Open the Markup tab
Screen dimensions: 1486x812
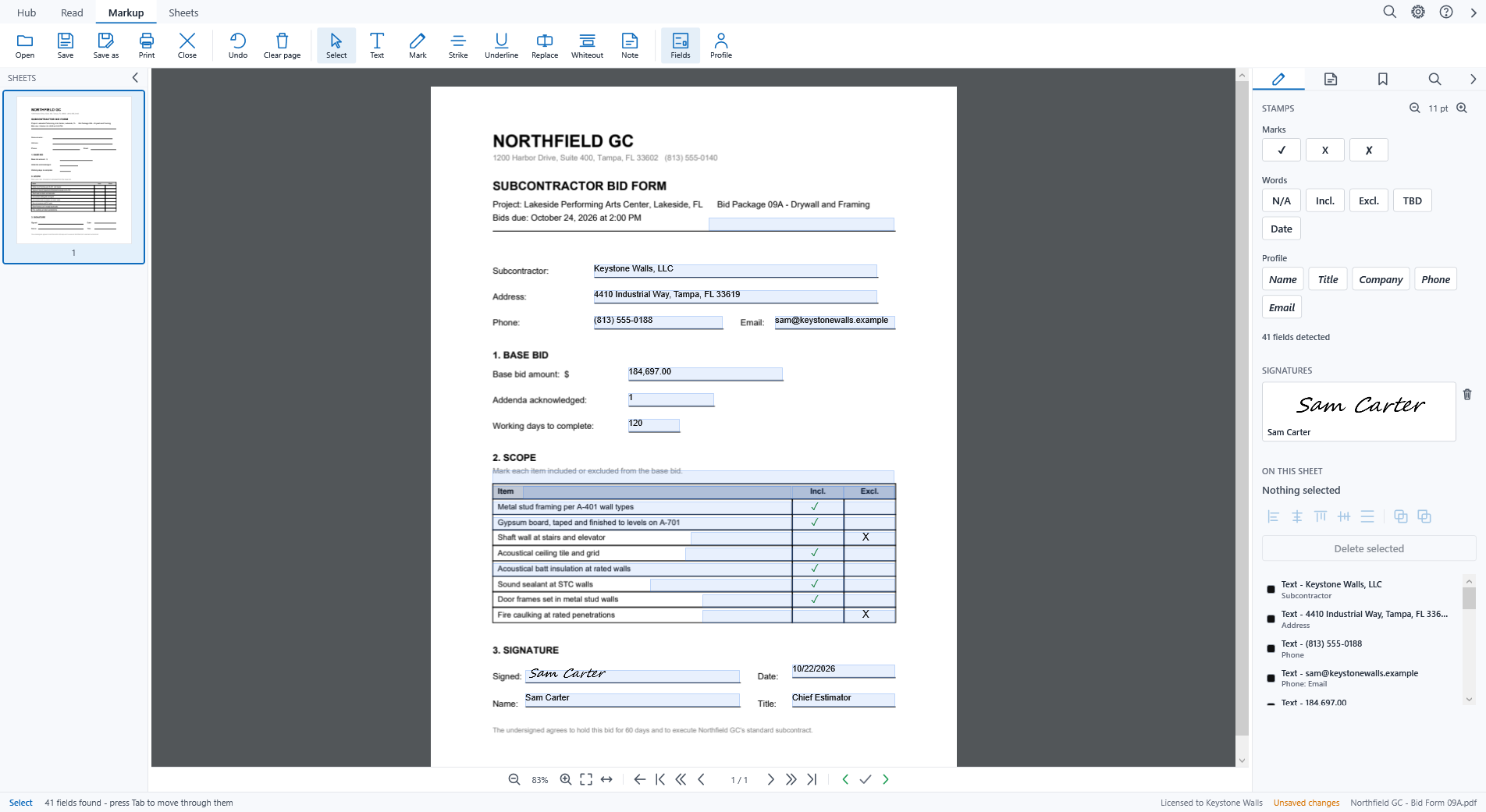coord(126,12)
